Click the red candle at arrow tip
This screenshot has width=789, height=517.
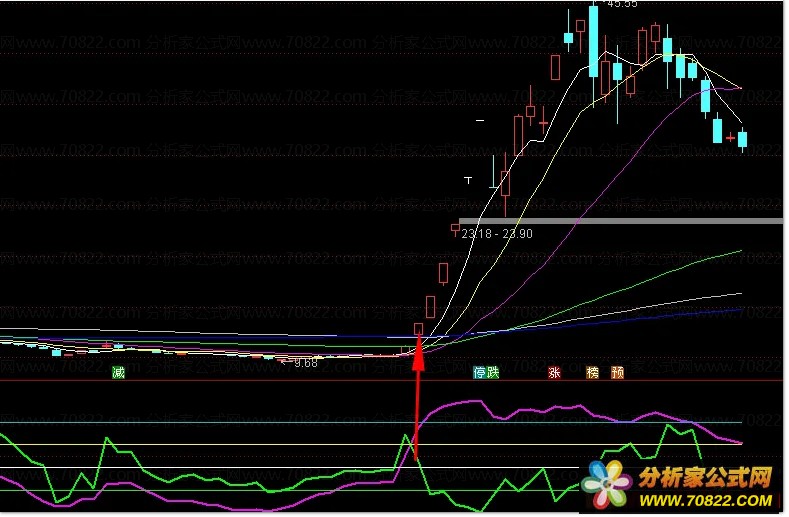[x=418, y=329]
